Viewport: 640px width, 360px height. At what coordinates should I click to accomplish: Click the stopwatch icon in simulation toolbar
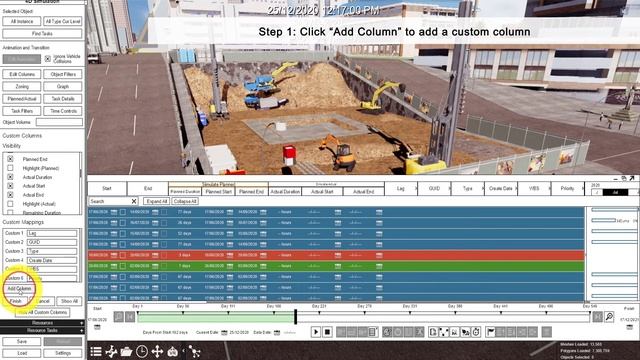476,332
